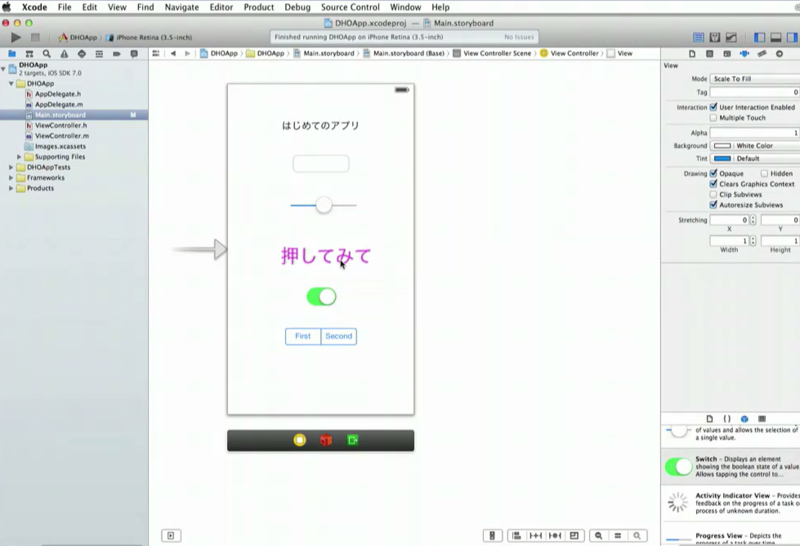The width and height of the screenshot is (800, 546).
Task: Switch to the Version editor
Action: pyautogui.click(x=731, y=37)
